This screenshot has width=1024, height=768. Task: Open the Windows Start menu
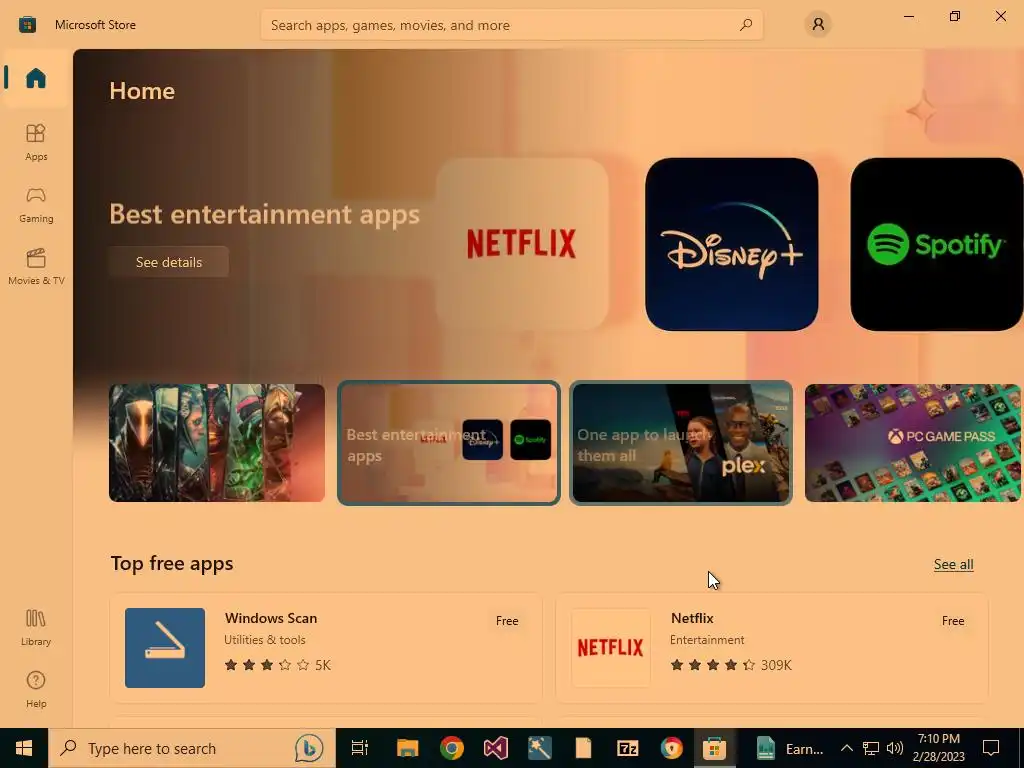click(x=24, y=748)
